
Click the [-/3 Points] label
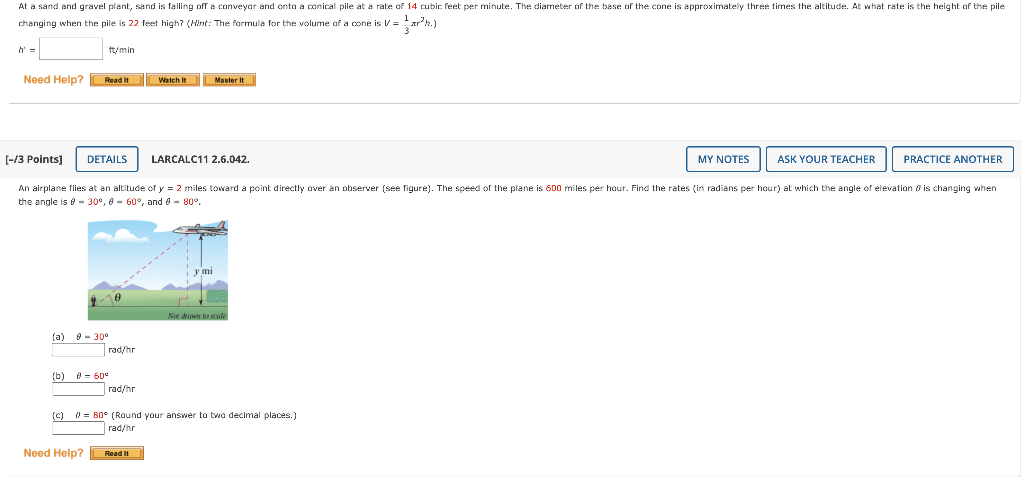[x=34, y=159]
